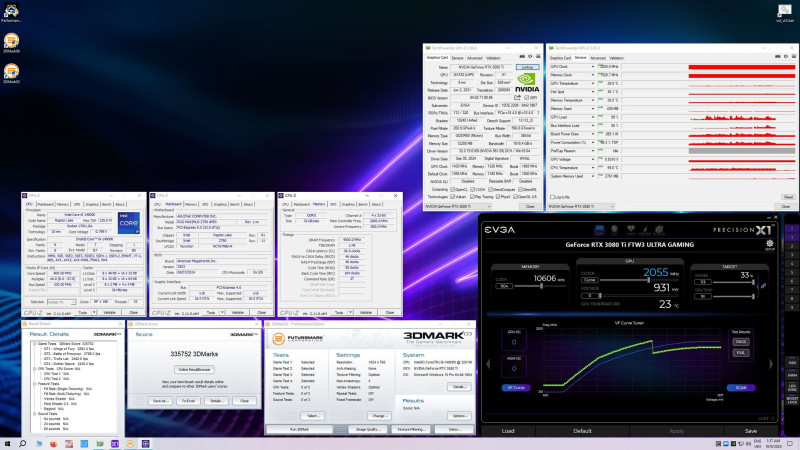The height and width of the screenshot is (450, 800).
Task: Select profile slot 2 in Precision X1 sidebar
Action: click(x=792, y=246)
